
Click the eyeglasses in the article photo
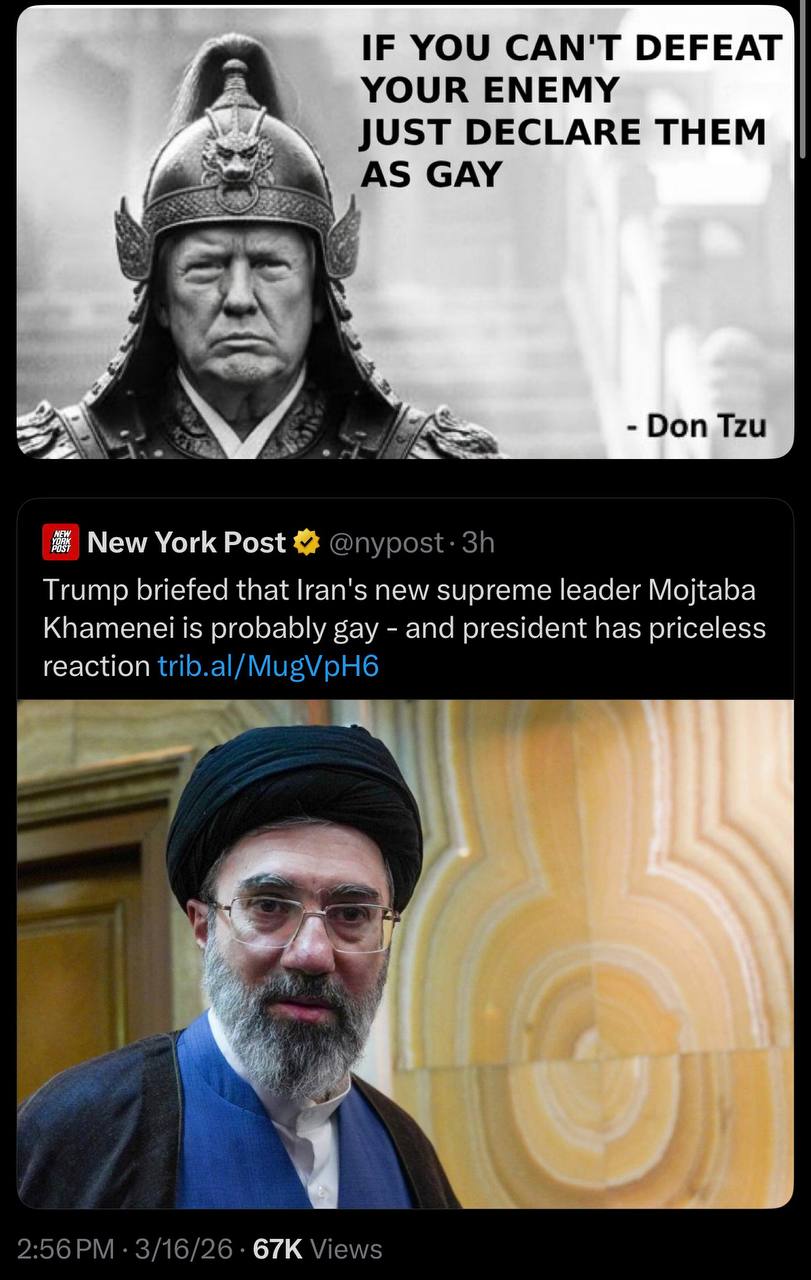(x=304, y=919)
